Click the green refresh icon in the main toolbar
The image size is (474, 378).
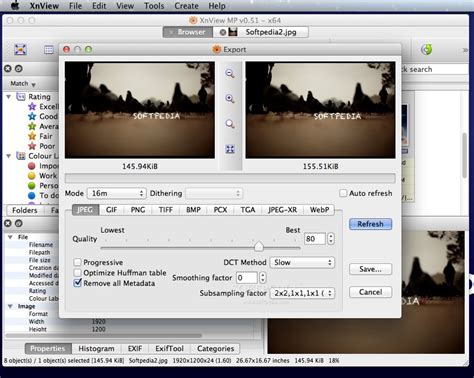tap(427, 50)
